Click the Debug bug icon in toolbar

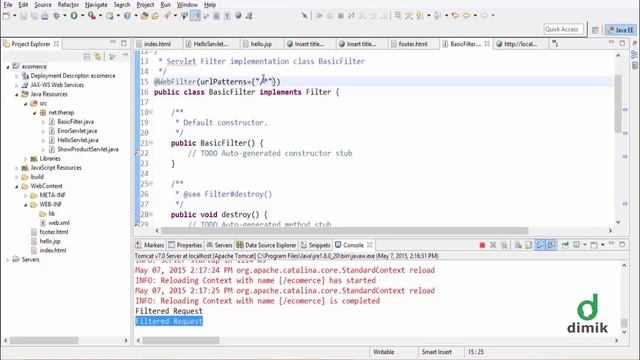(x=56, y=16)
